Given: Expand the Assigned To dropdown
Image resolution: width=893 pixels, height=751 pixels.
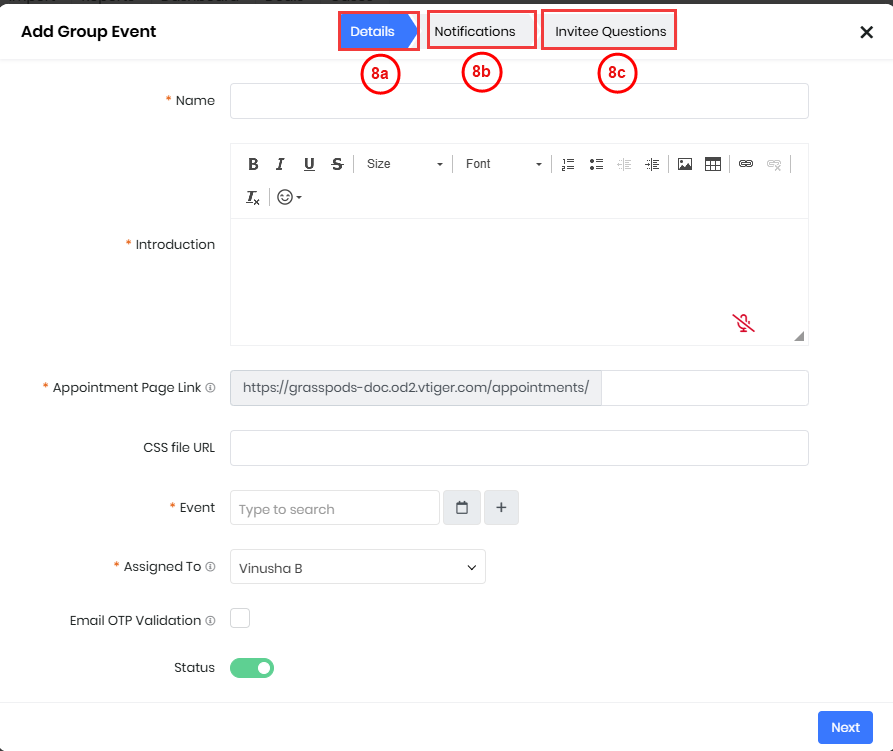Looking at the screenshot, I should click(357, 568).
